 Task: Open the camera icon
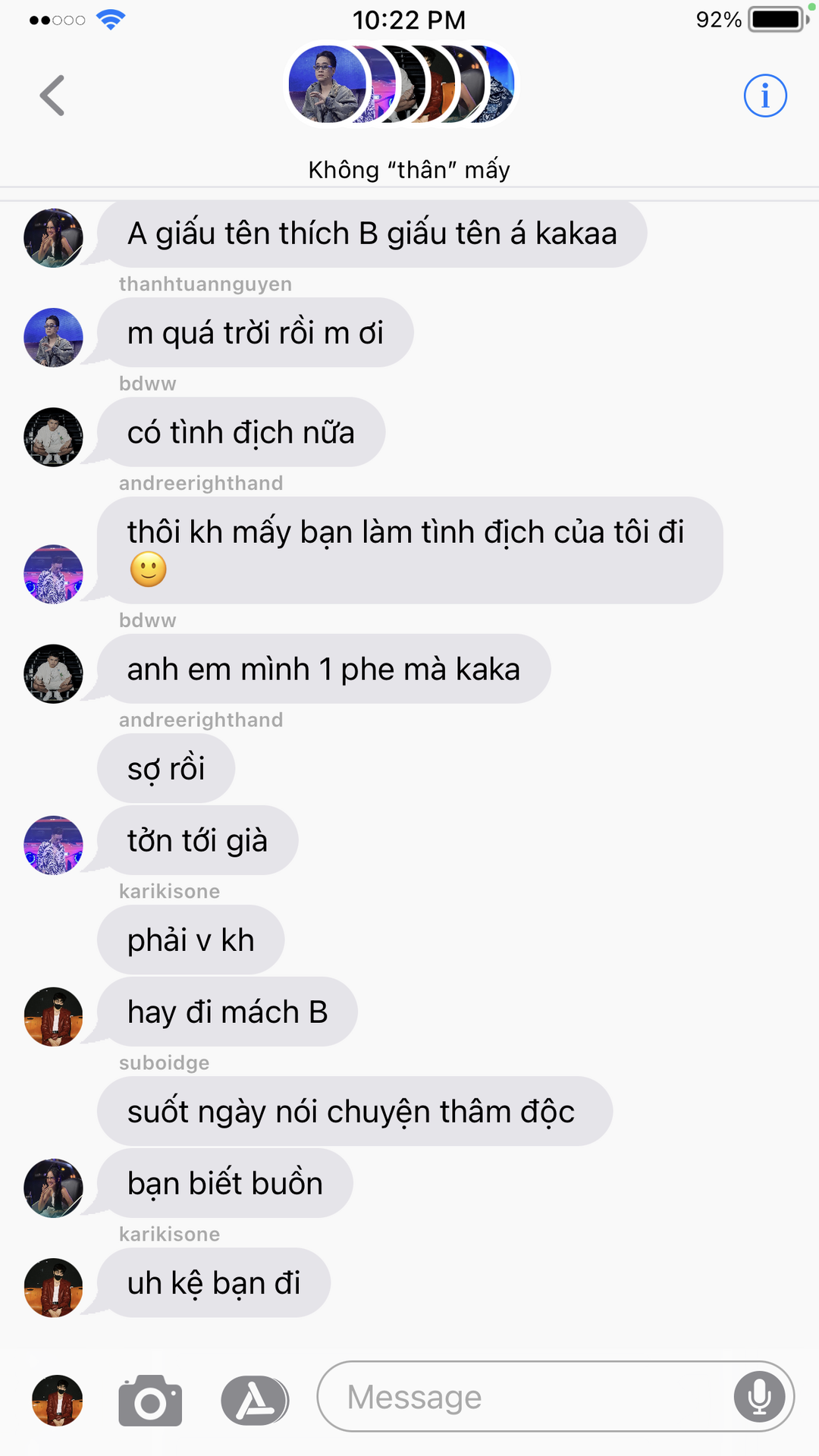[x=150, y=1400]
